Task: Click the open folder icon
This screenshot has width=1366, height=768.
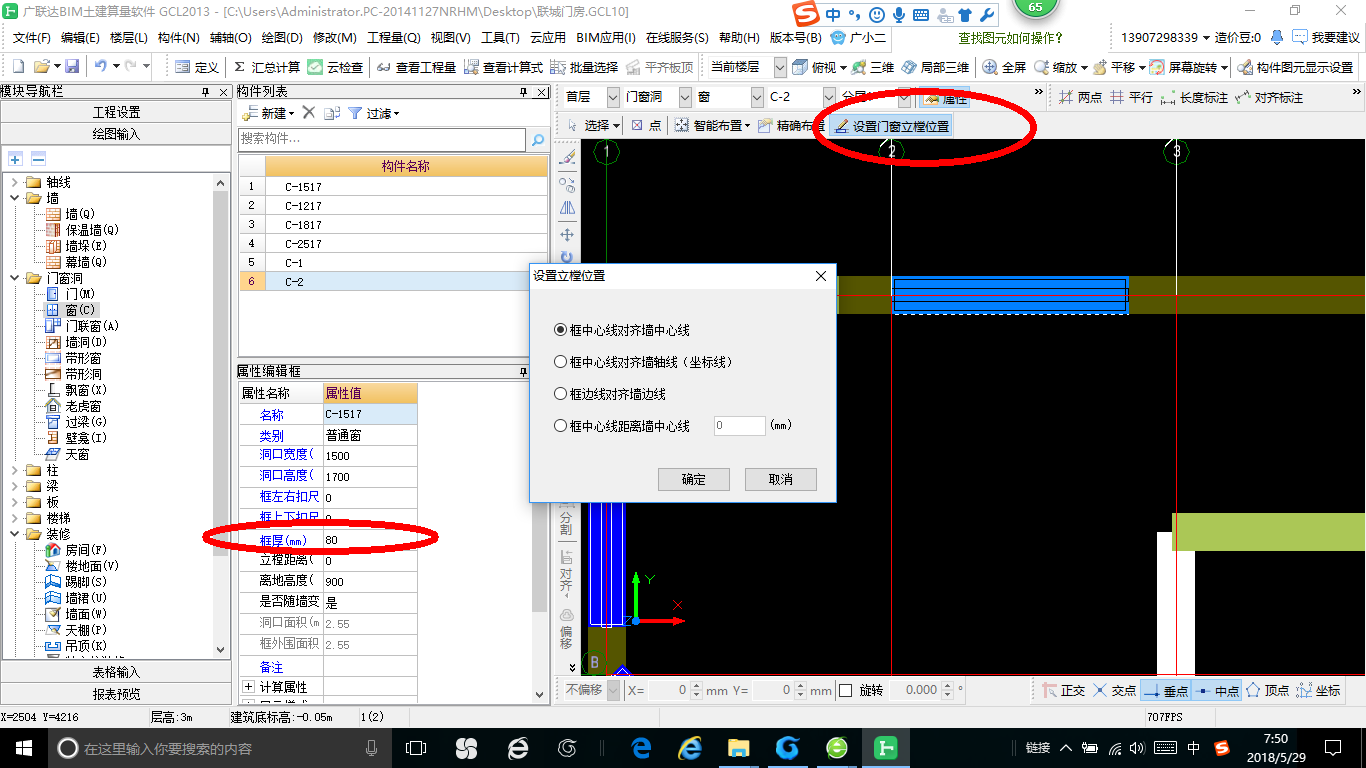Action: point(41,67)
